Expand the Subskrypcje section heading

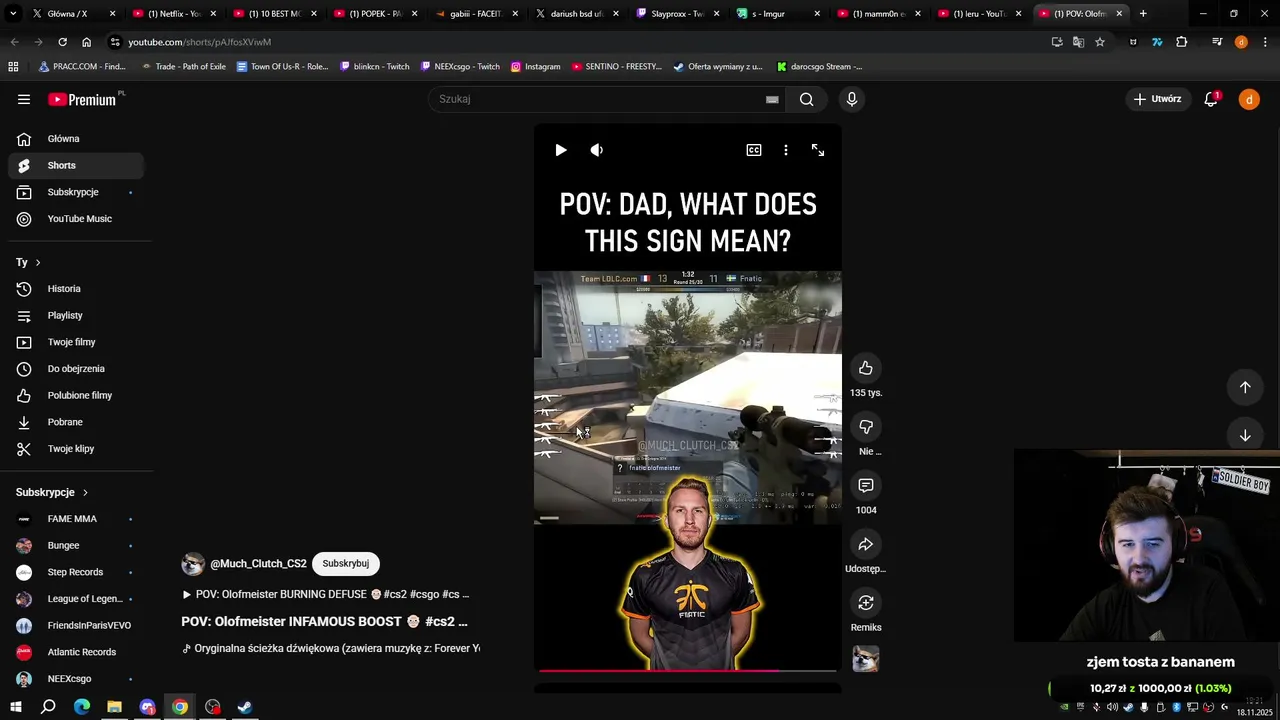click(52, 492)
